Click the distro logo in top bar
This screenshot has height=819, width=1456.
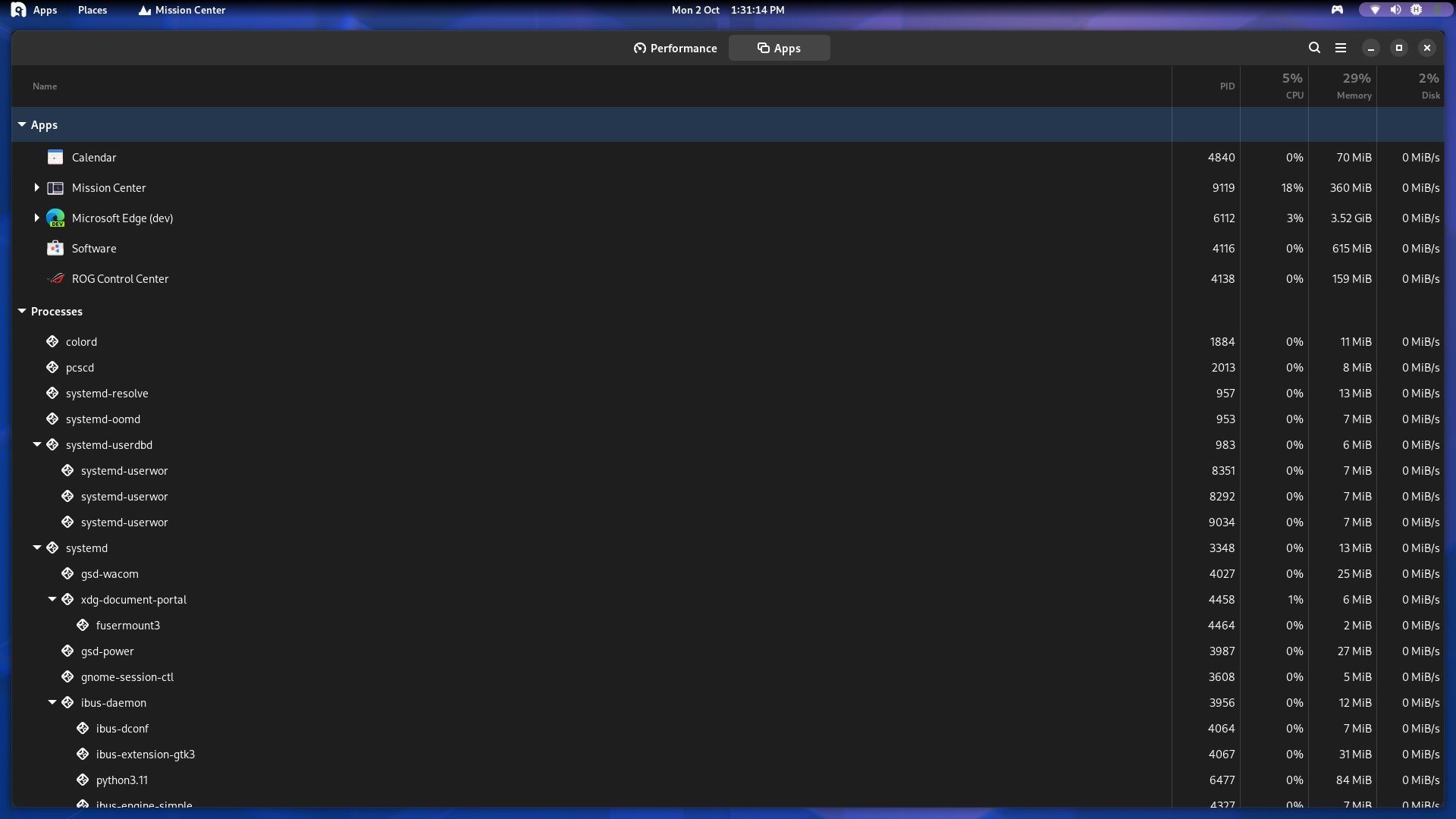(18, 10)
